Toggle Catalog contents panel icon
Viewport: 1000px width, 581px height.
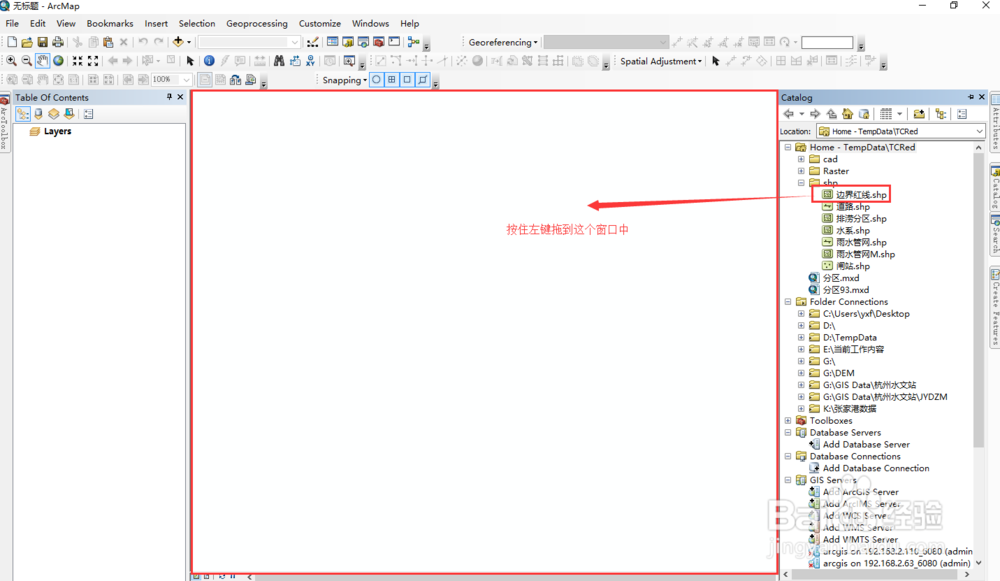click(941, 114)
